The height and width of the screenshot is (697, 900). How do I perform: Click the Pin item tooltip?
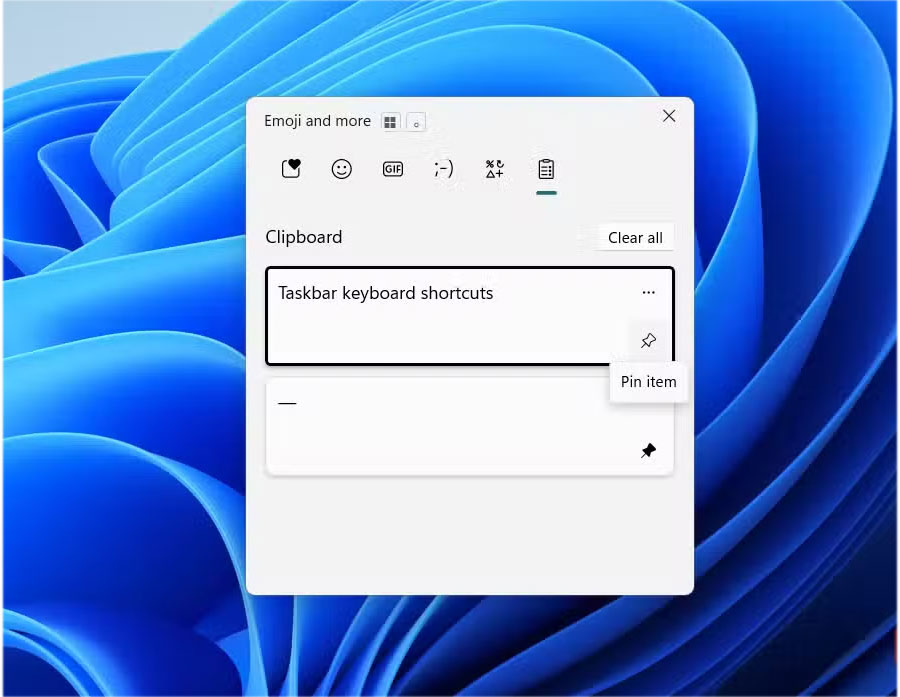coord(648,381)
